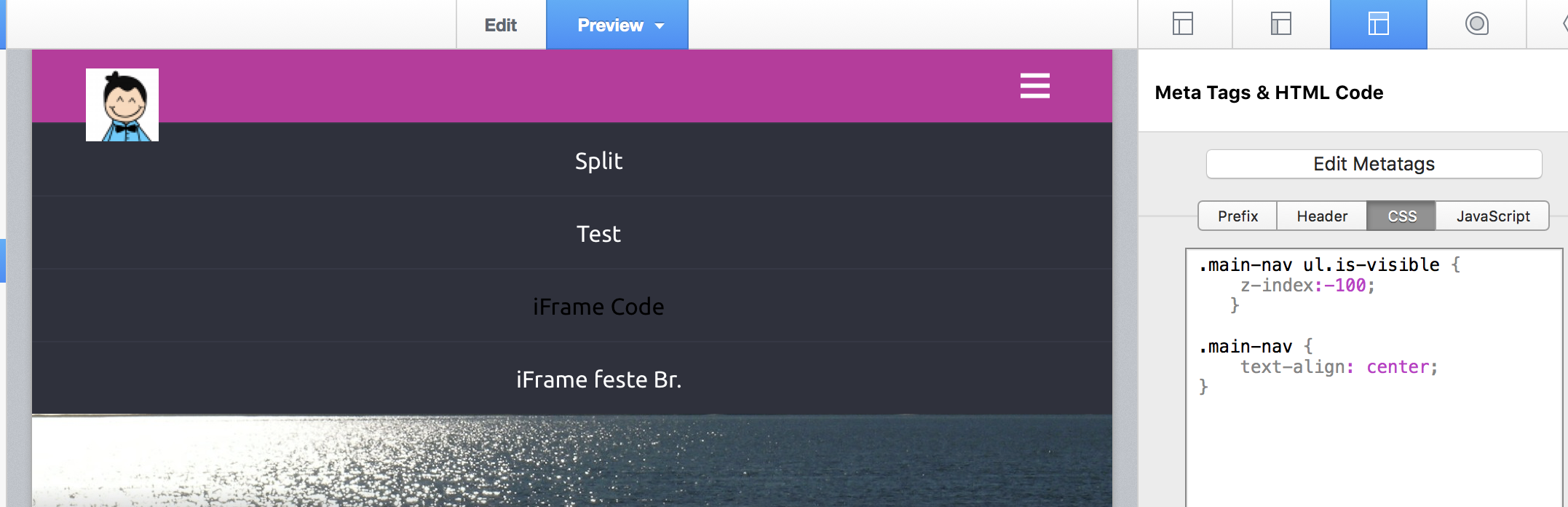
Task: Select the CSS code tab
Action: (x=1402, y=216)
